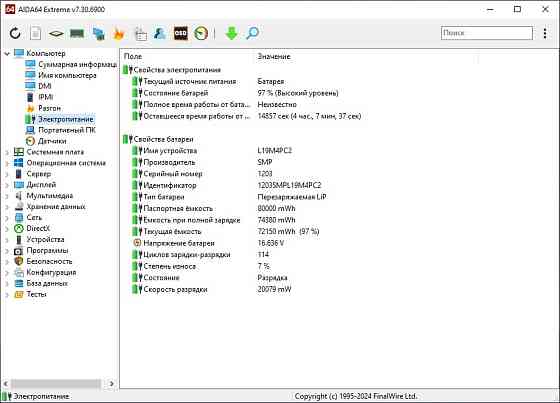The height and width of the screenshot is (403, 560).
Task: Select Датчики in the tree
Action: (52, 141)
